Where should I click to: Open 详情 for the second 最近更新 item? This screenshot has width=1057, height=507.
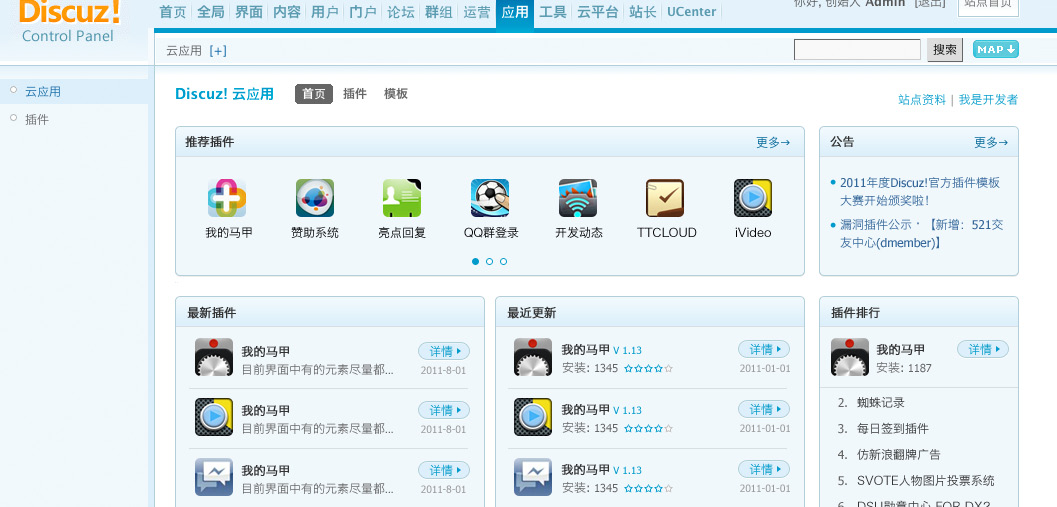click(764, 409)
